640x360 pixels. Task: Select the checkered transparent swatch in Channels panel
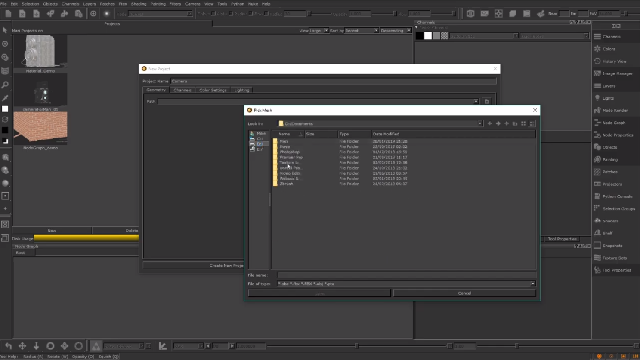click(444, 36)
